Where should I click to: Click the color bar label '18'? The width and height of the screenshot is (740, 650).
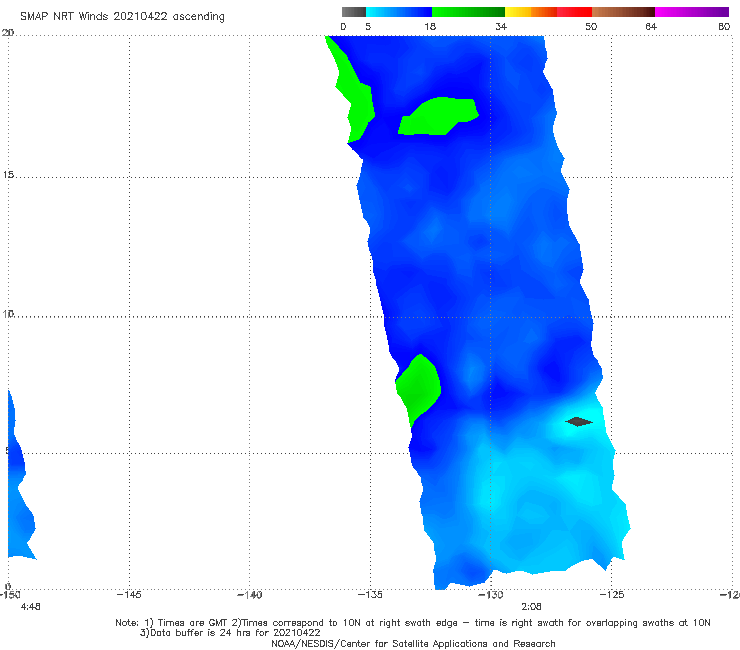(430, 27)
